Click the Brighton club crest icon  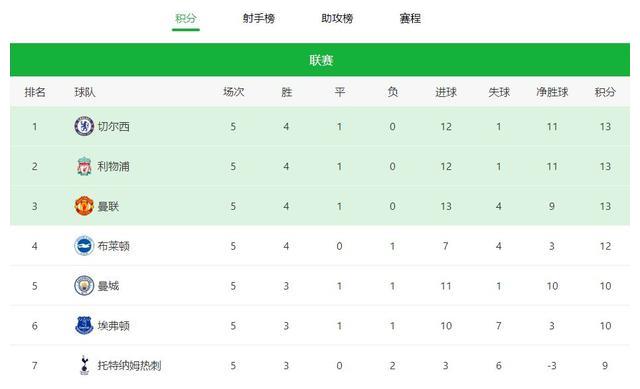tap(84, 246)
